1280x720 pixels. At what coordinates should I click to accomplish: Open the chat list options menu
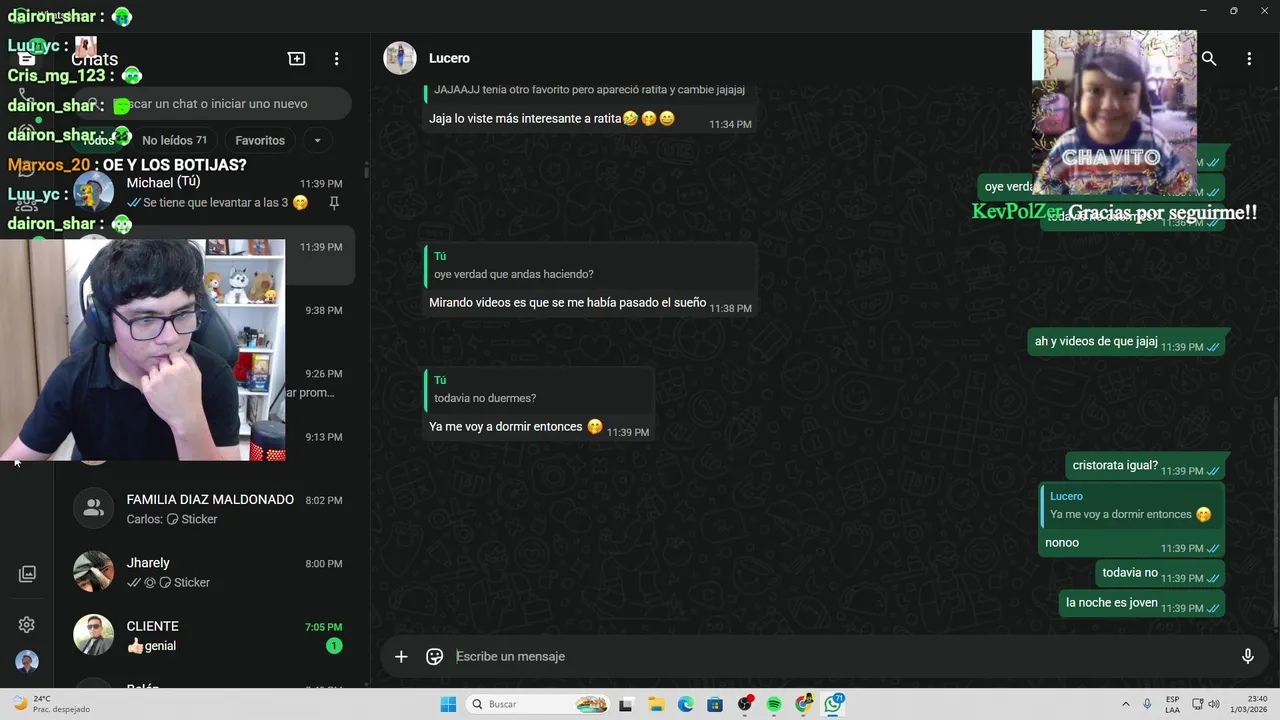(337, 59)
